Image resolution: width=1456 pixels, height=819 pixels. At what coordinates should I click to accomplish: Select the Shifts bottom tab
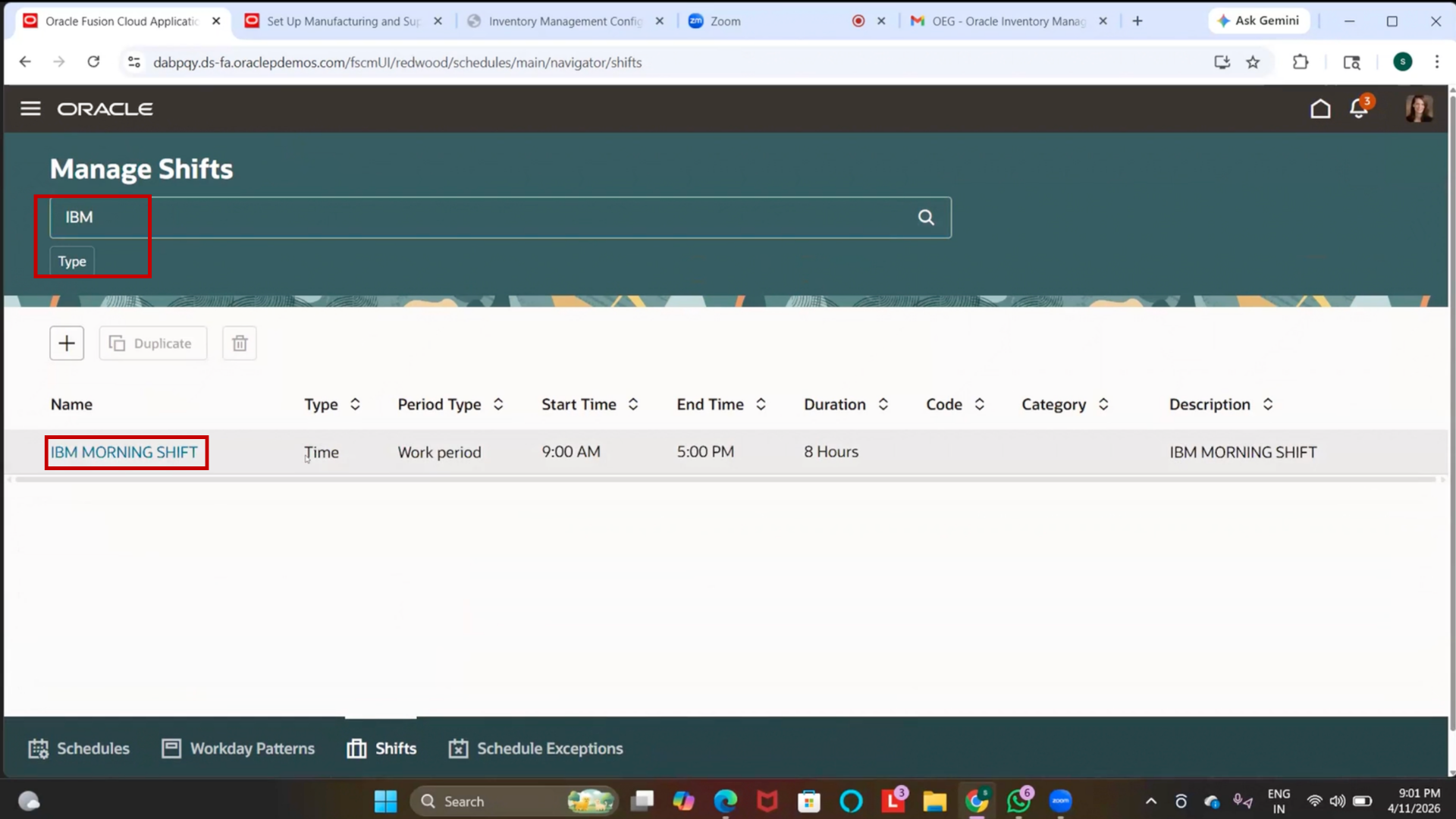pos(381,748)
